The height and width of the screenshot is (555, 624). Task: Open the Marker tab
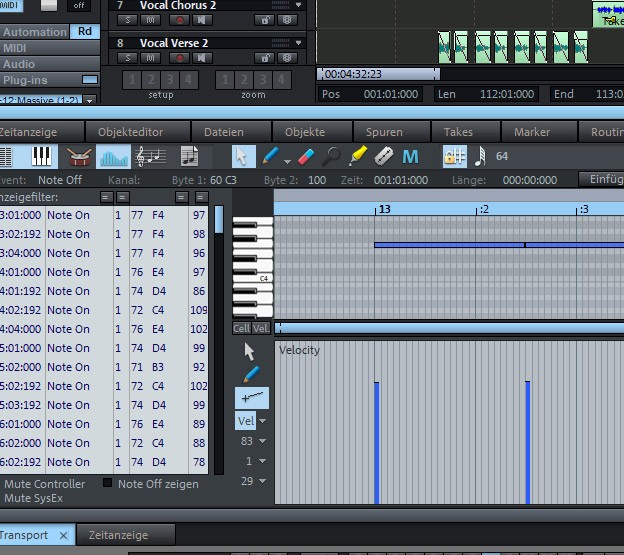[x=531, y=132]
